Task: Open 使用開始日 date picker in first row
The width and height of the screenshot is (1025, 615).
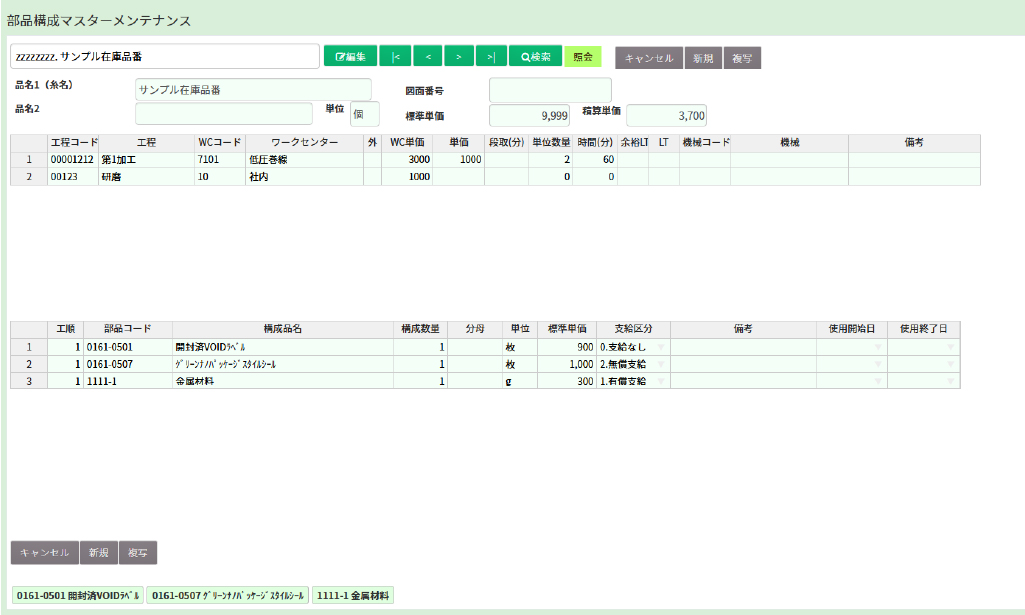Action: coord(878,347)
